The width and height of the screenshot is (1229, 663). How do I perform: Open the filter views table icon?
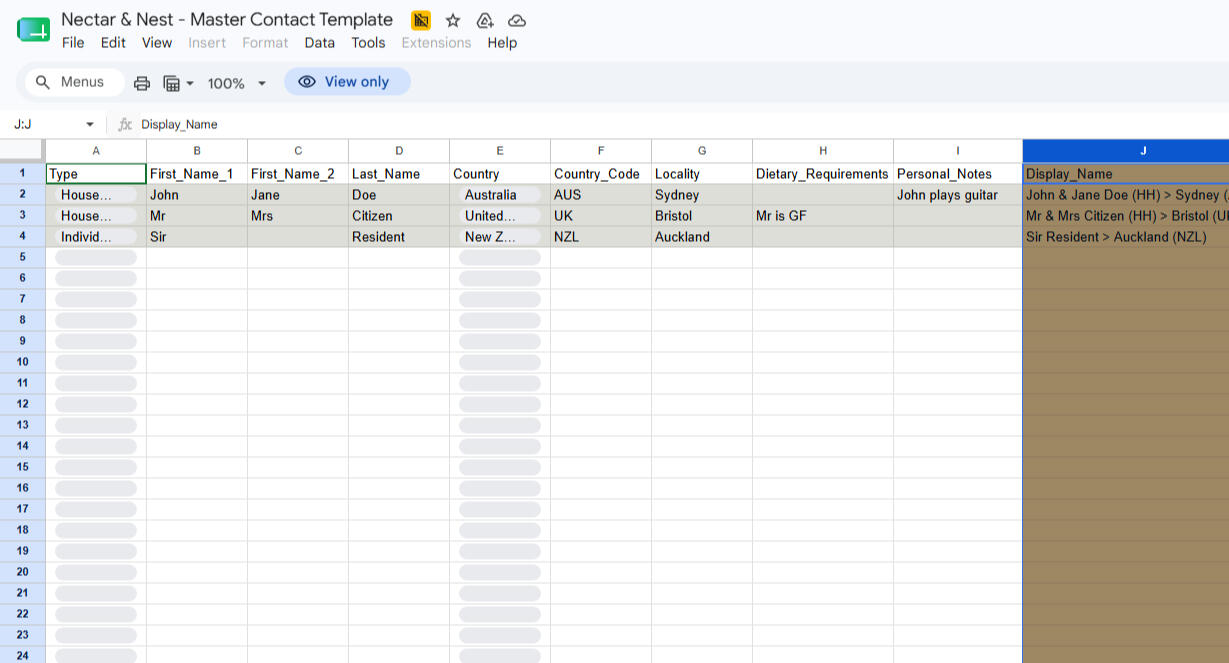[177, 83]
